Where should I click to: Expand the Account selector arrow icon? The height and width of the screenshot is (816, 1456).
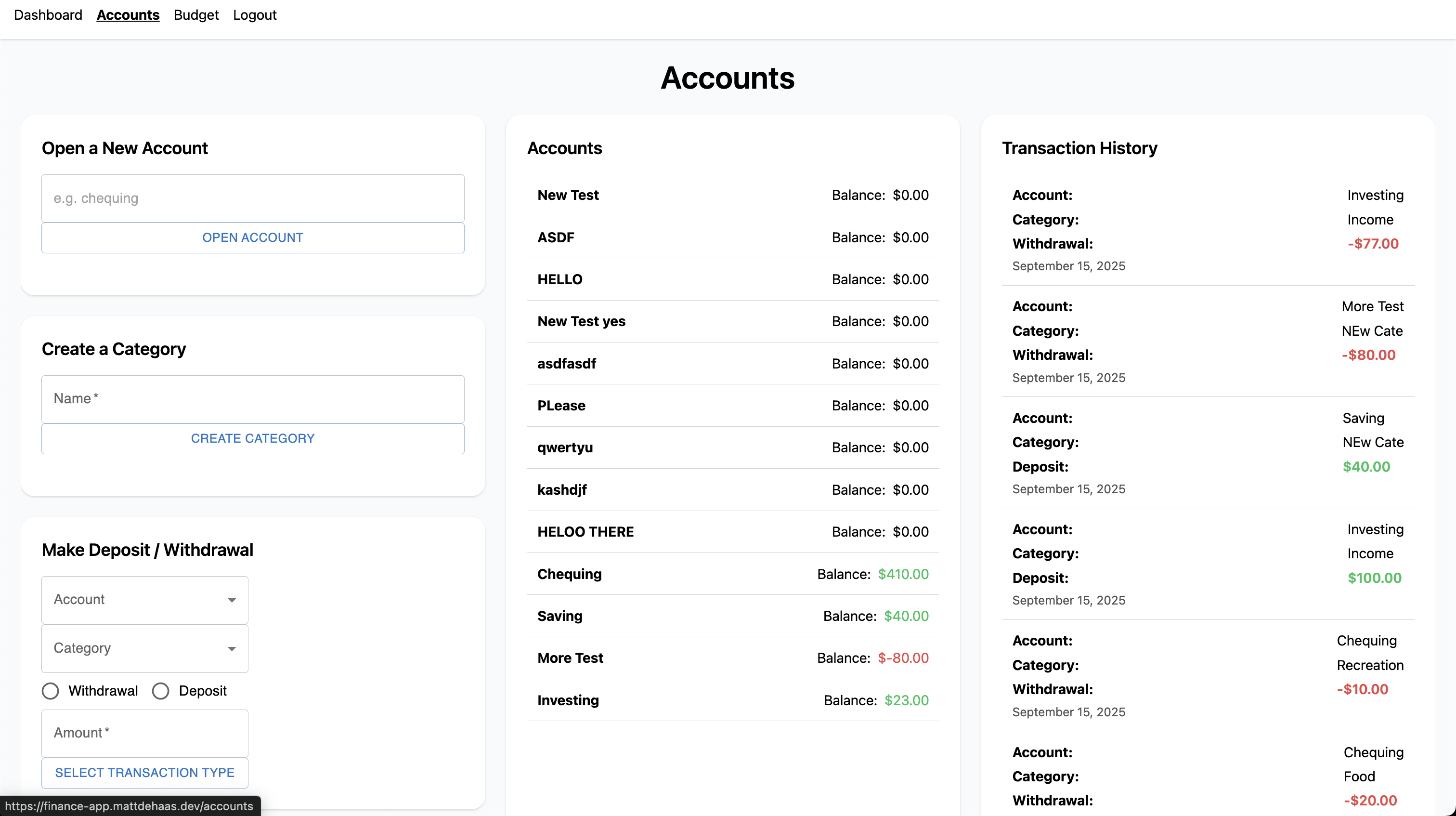point(232,600)
